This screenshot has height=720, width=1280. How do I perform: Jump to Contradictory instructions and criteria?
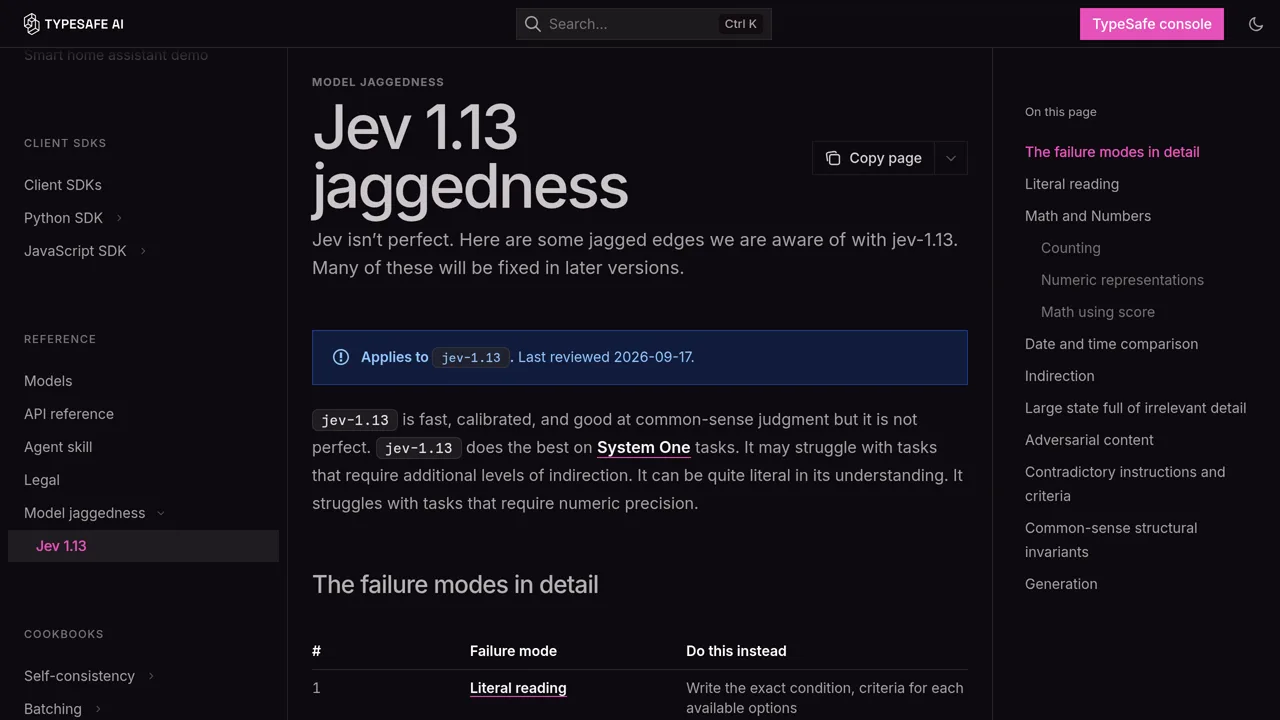tap(1125, 484)
